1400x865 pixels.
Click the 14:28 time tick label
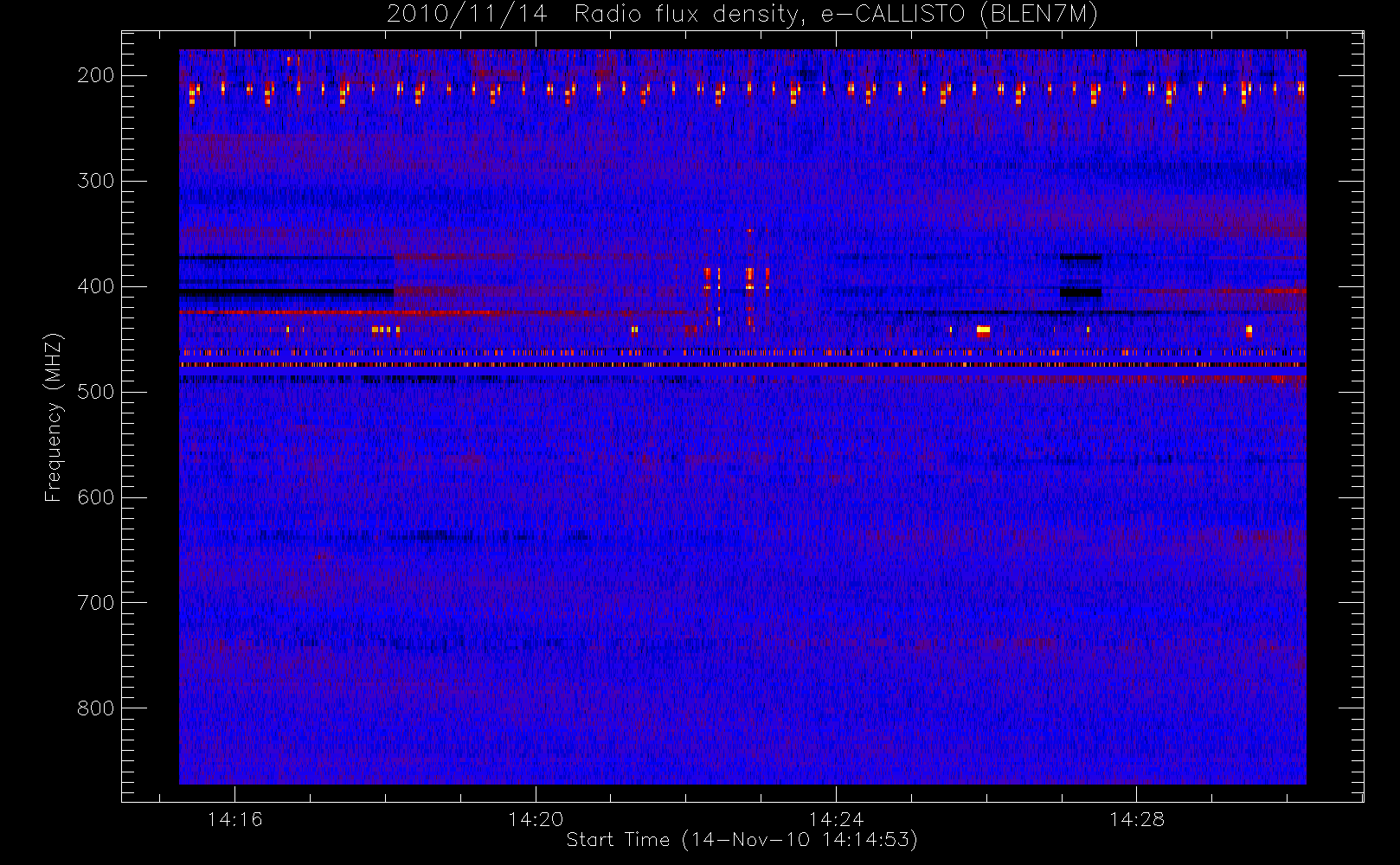point(1137,818)
